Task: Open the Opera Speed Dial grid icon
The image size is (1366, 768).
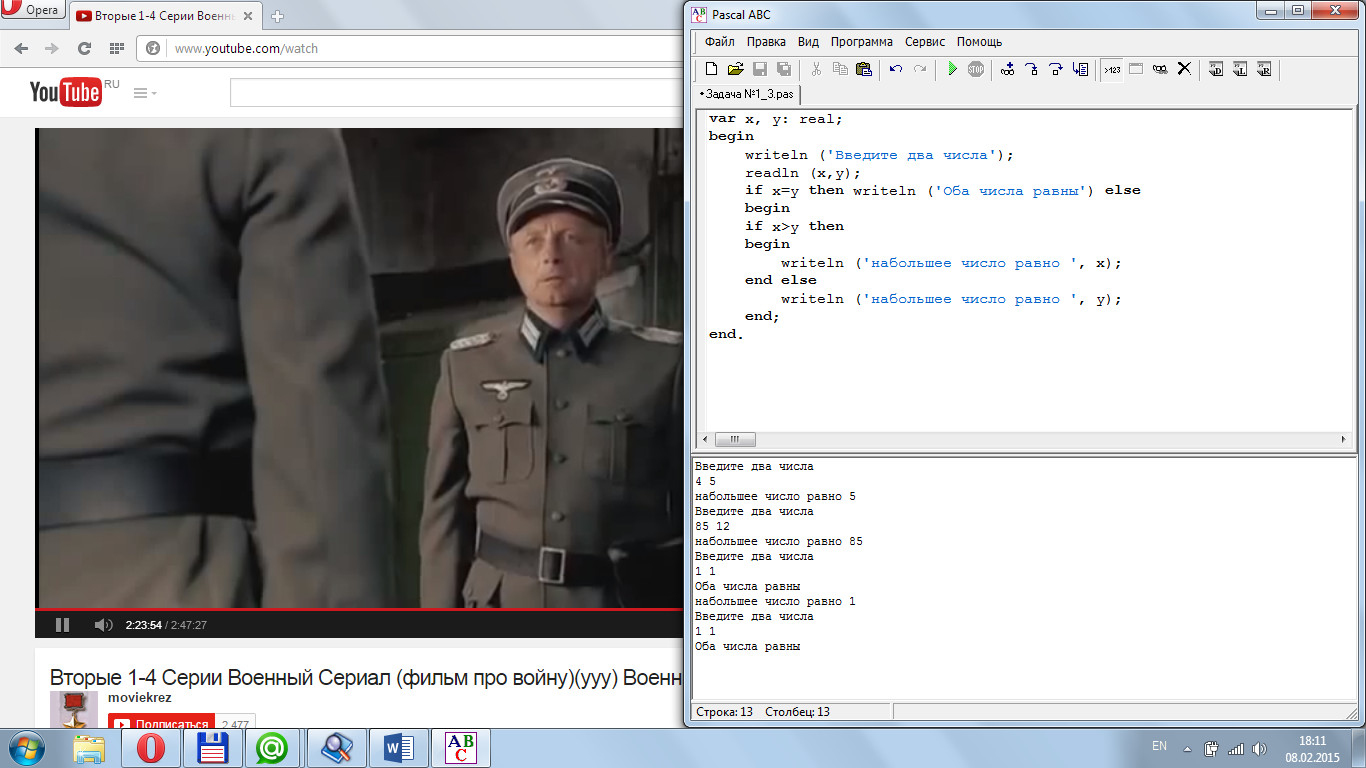Action: (x=116, y=48)
